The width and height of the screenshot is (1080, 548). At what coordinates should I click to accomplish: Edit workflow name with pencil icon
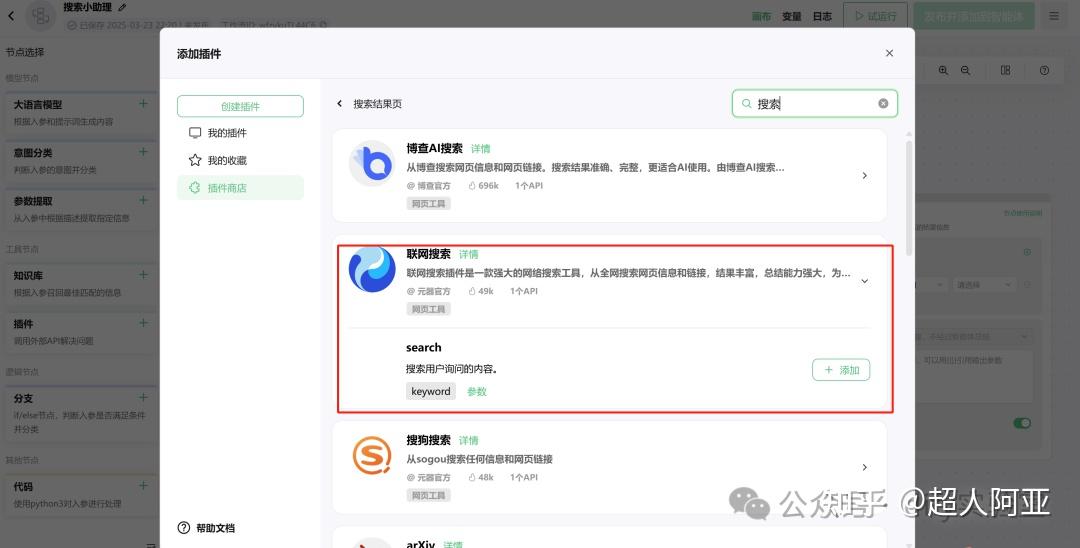point(123,8)
